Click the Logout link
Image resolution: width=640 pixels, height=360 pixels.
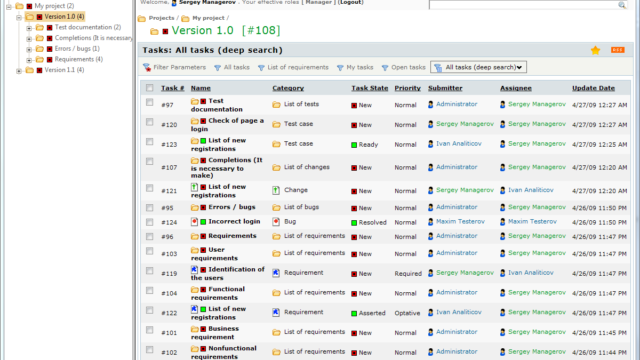coord(350,2)
